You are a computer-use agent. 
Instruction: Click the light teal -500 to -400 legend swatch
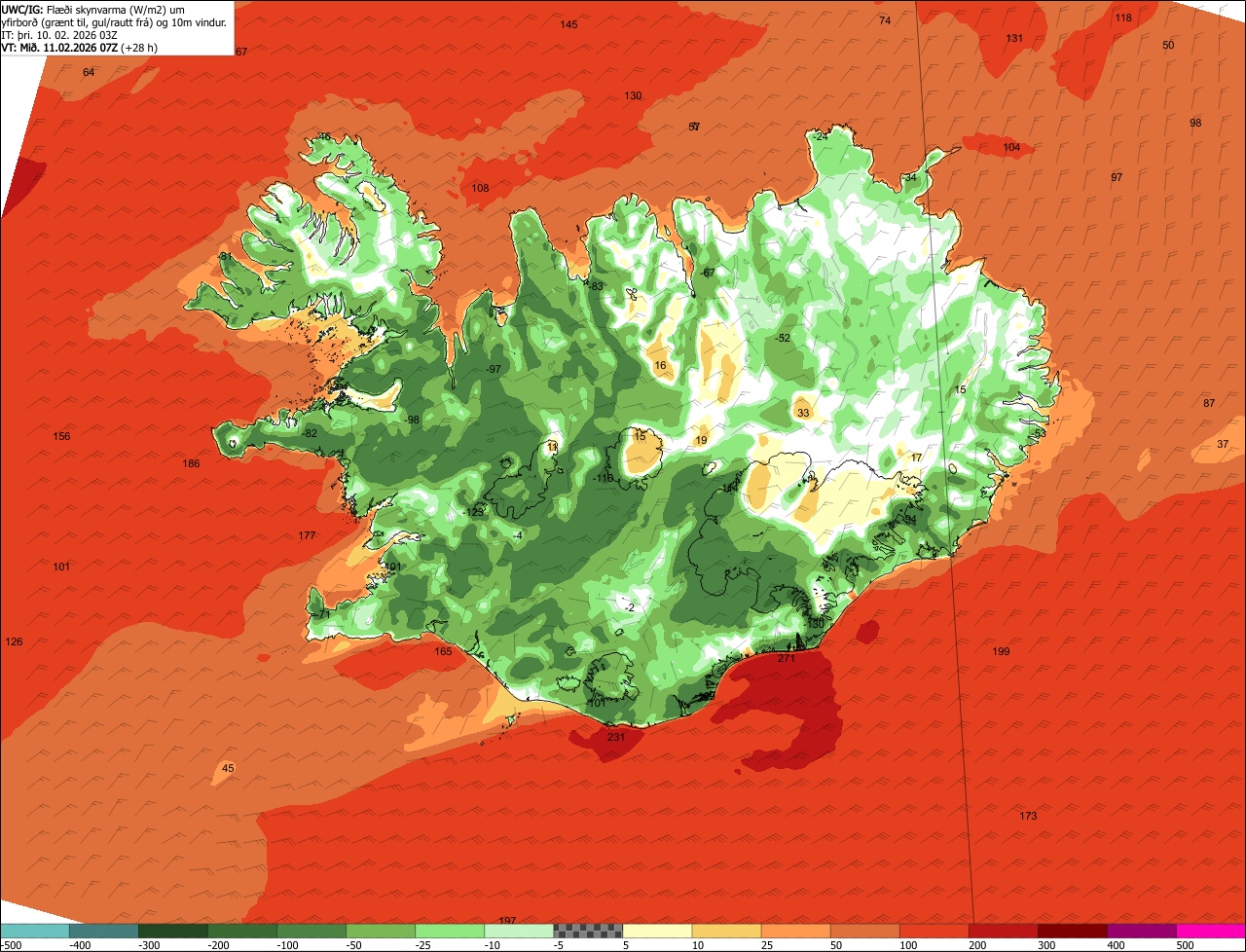point(34,932)
